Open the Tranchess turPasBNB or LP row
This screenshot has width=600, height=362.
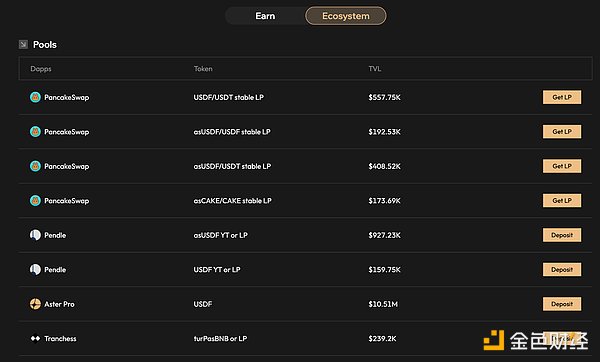305,338
